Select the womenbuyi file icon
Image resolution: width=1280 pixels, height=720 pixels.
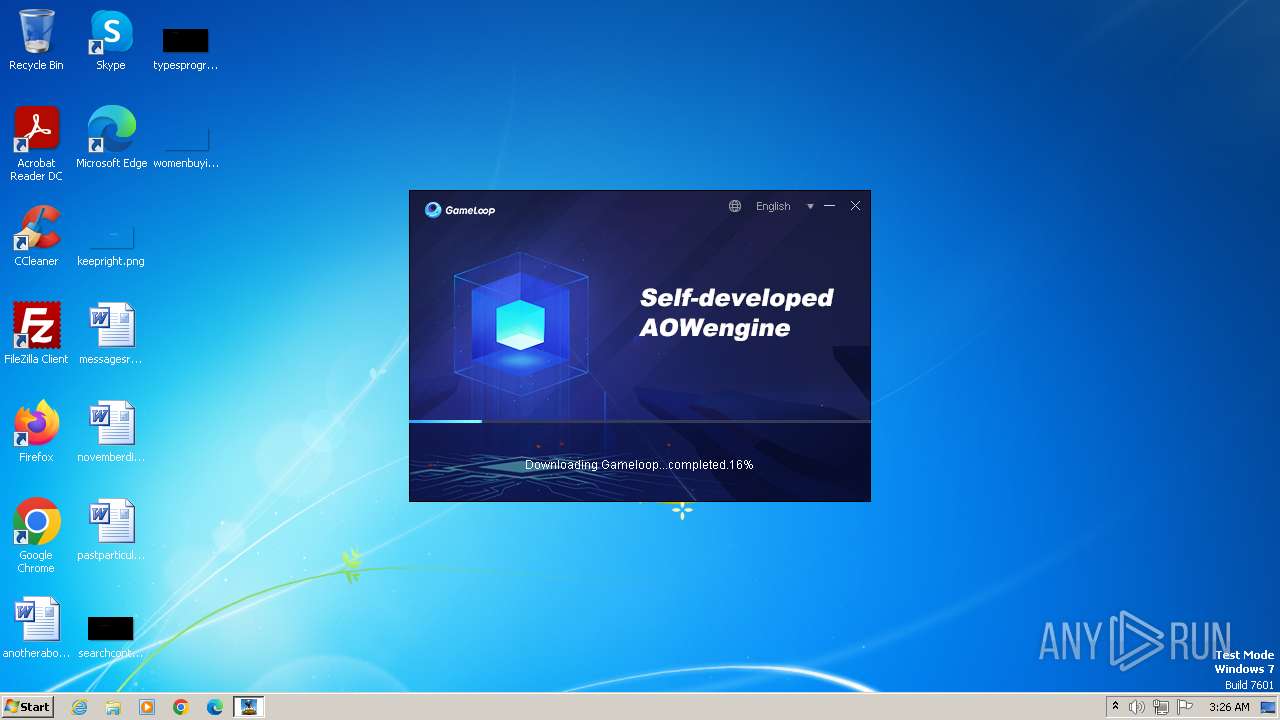click(x=185, y=146)
